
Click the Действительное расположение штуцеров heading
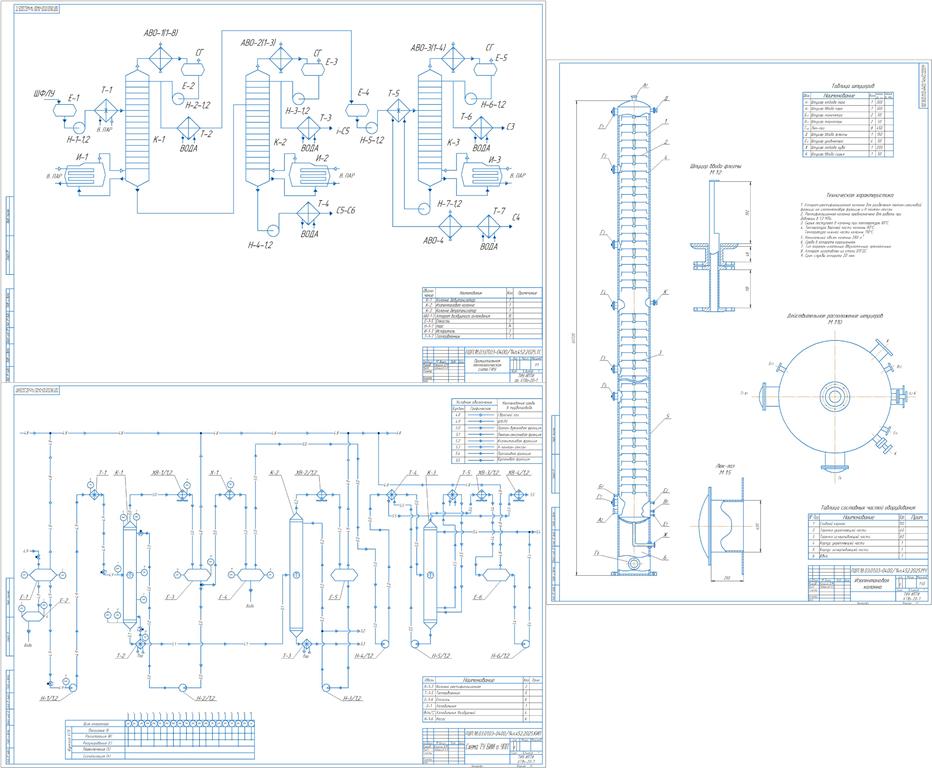(835, 316)
